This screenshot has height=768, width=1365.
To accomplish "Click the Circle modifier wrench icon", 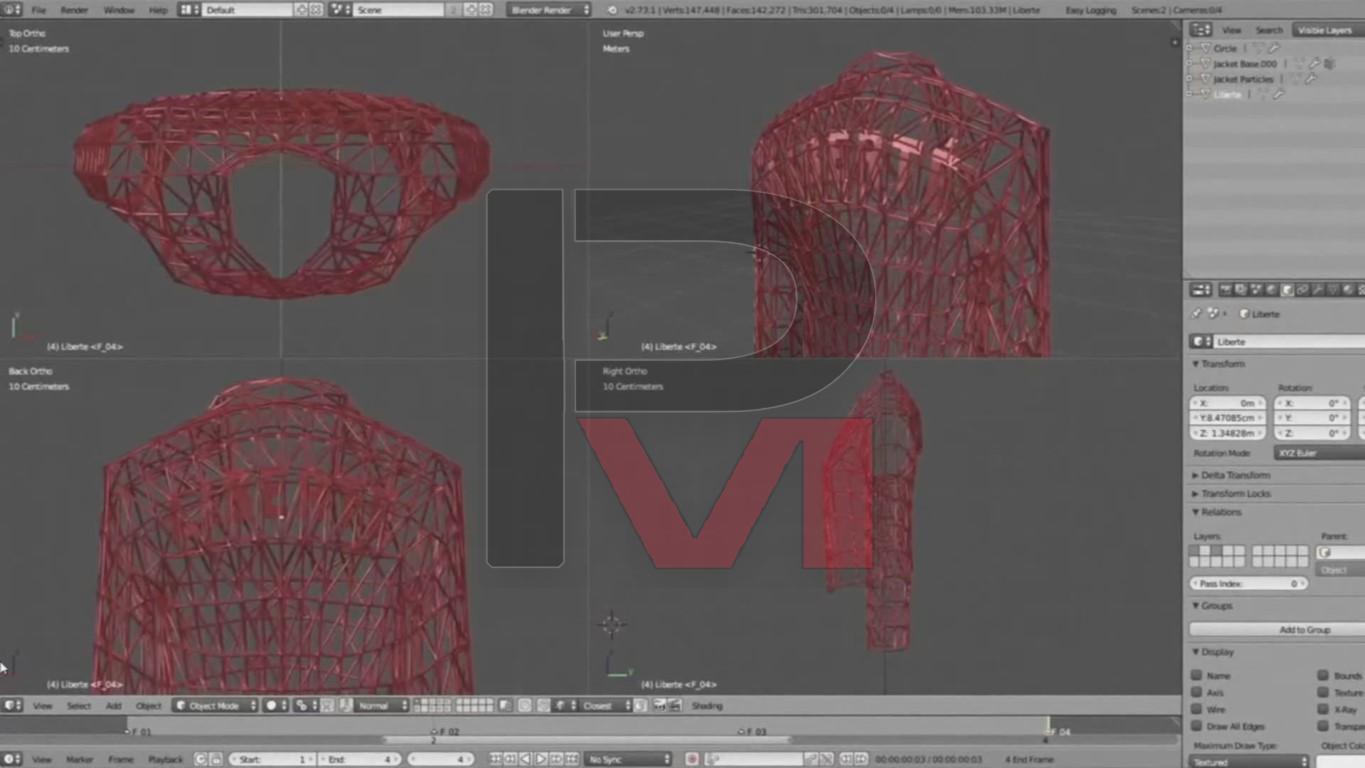I will 1274,48.
